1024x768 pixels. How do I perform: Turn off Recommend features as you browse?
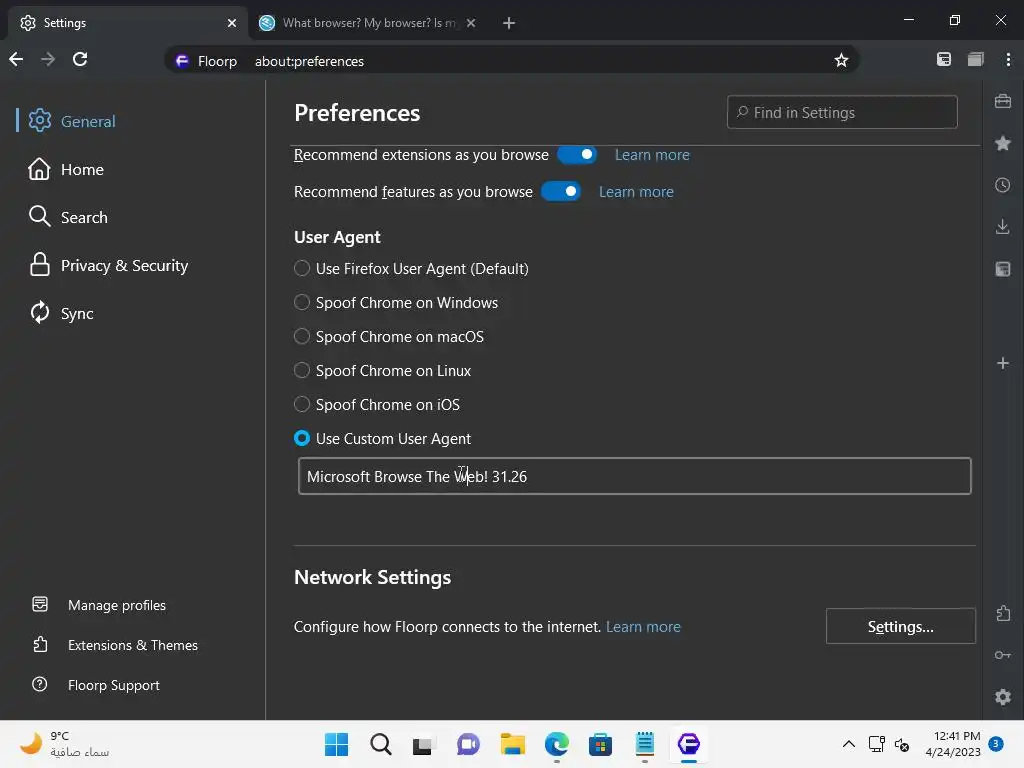click(x=561, y=191)
